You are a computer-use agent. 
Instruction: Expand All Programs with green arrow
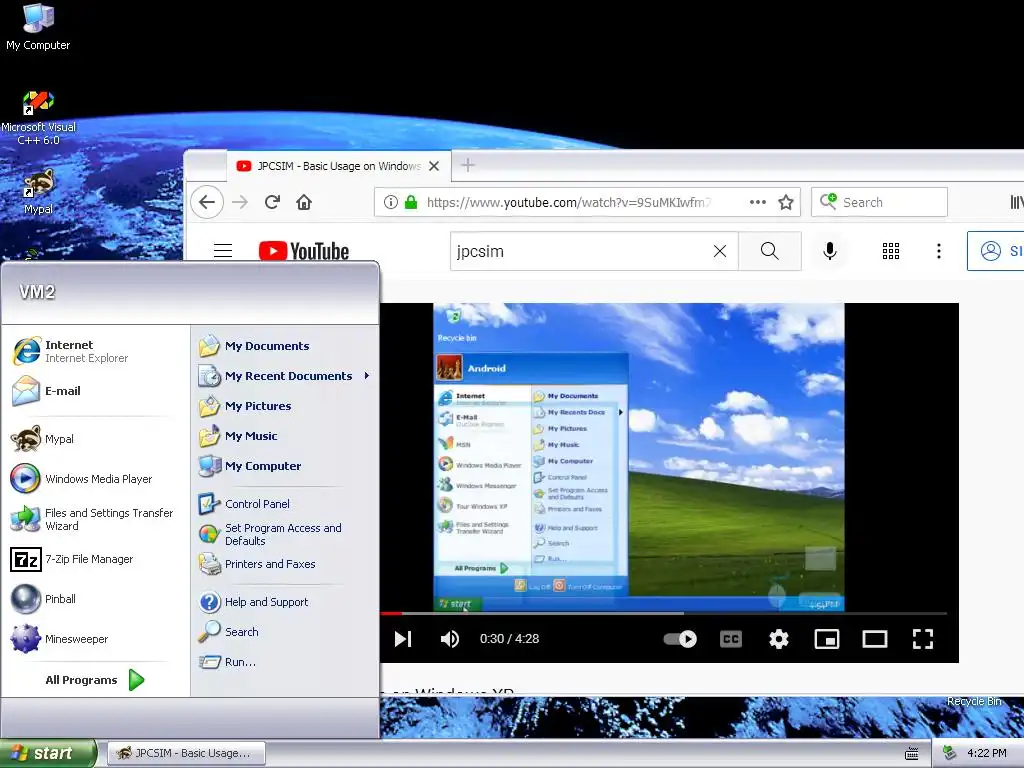[x=95, y=680]
